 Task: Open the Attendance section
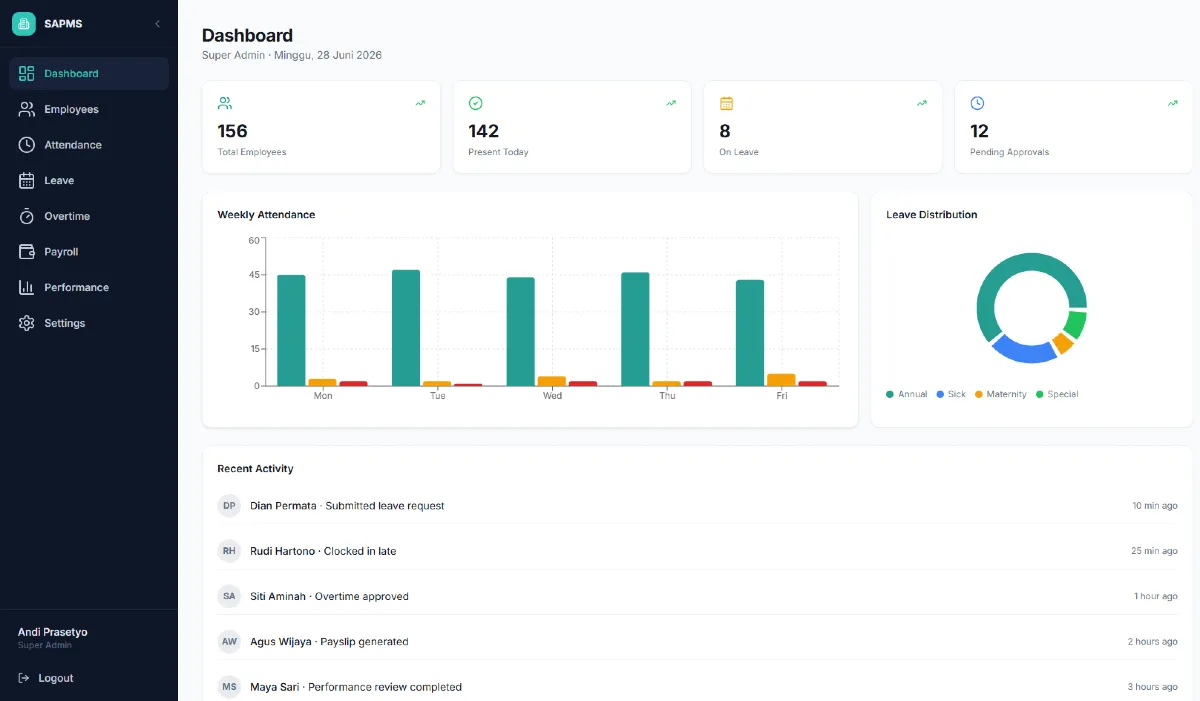89,145
